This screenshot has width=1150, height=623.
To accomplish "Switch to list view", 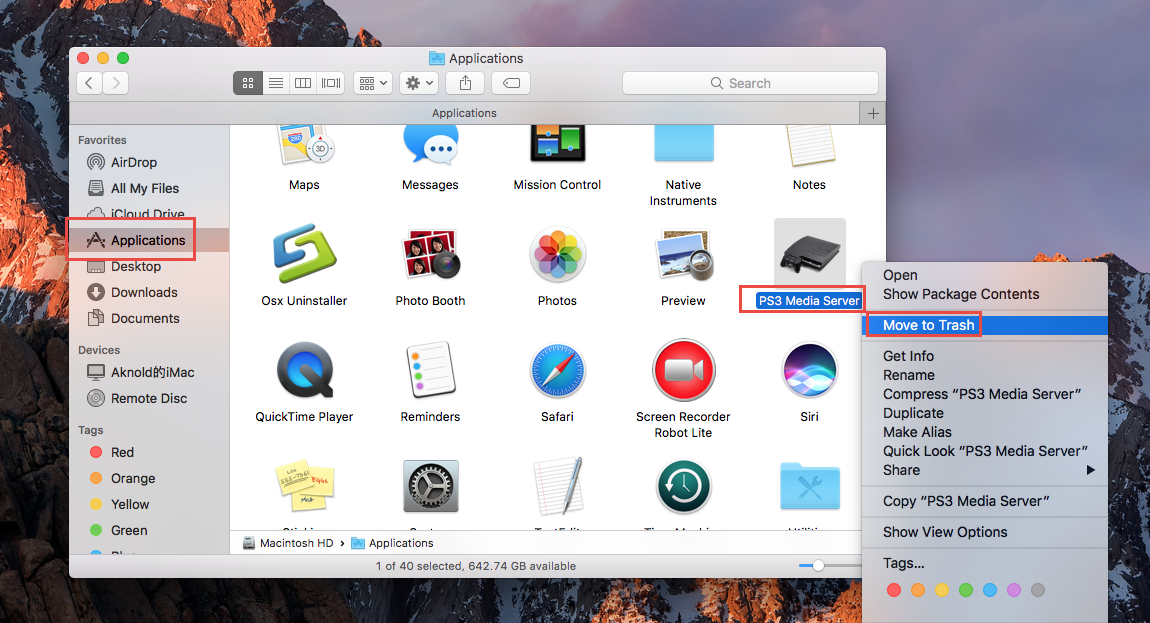I will click(x=275, y=83).
